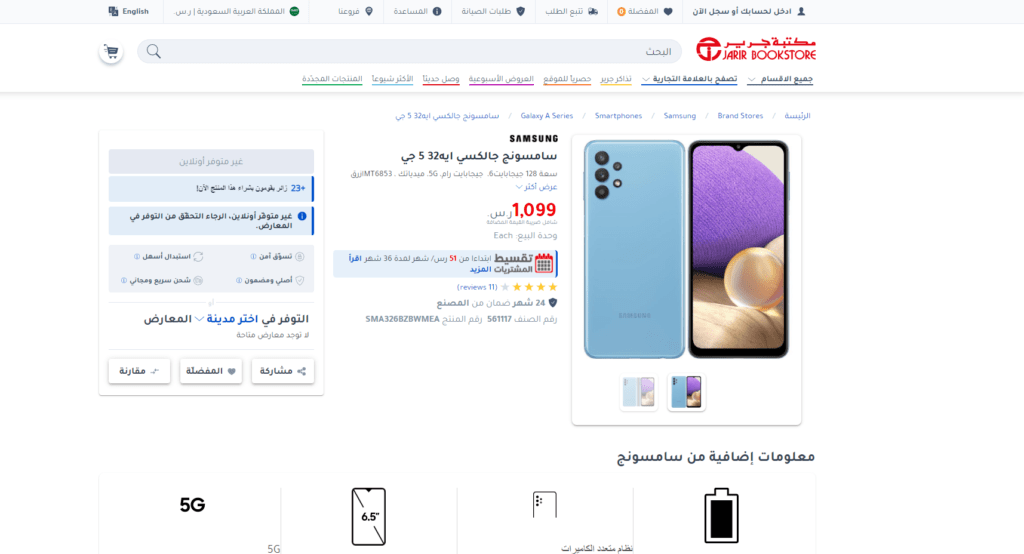Open the weekly offers (العروض الأسبوعية) tab
The height and width of the screenshot is (554, 1024).
point(501,79)
